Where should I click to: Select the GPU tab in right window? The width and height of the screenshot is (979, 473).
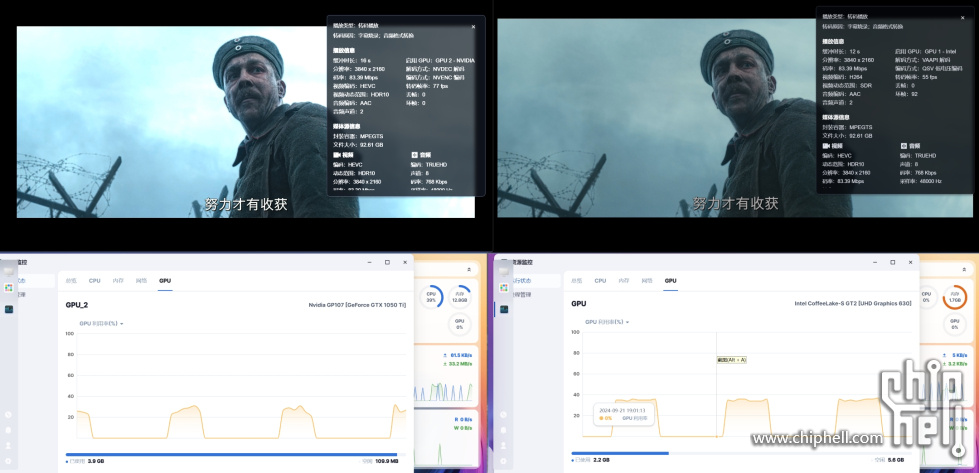point(671,281)
